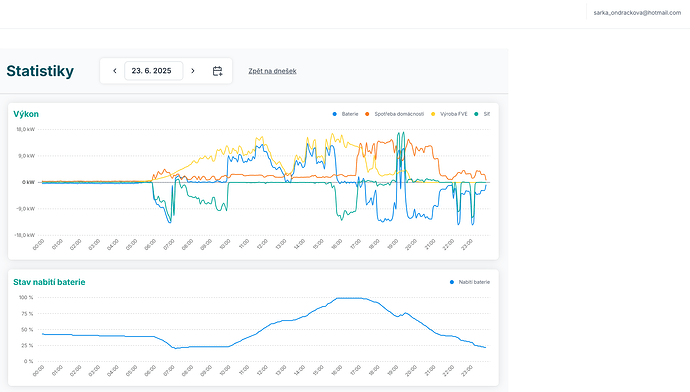Viewport: 690px width, 392px height.
Task: Click the 100 % battery axis label
Action: [26, 297]
